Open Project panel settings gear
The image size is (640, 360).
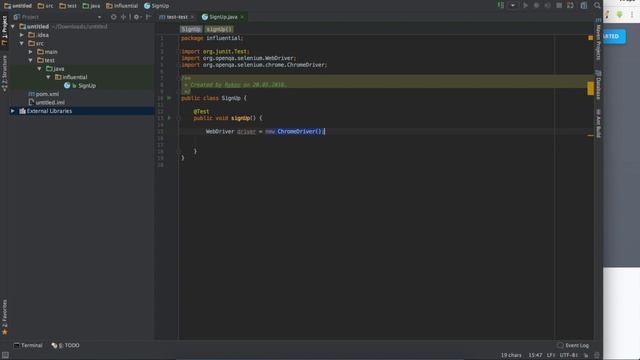coord(137,17)
